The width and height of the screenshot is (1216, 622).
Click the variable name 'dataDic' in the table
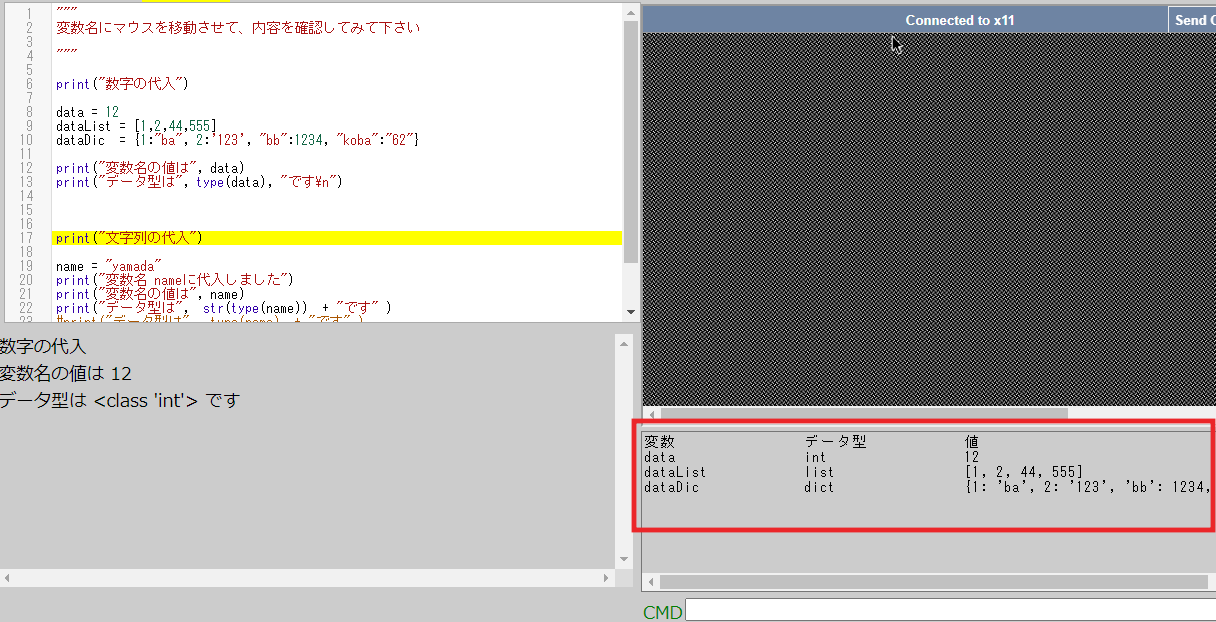point(672,487)
